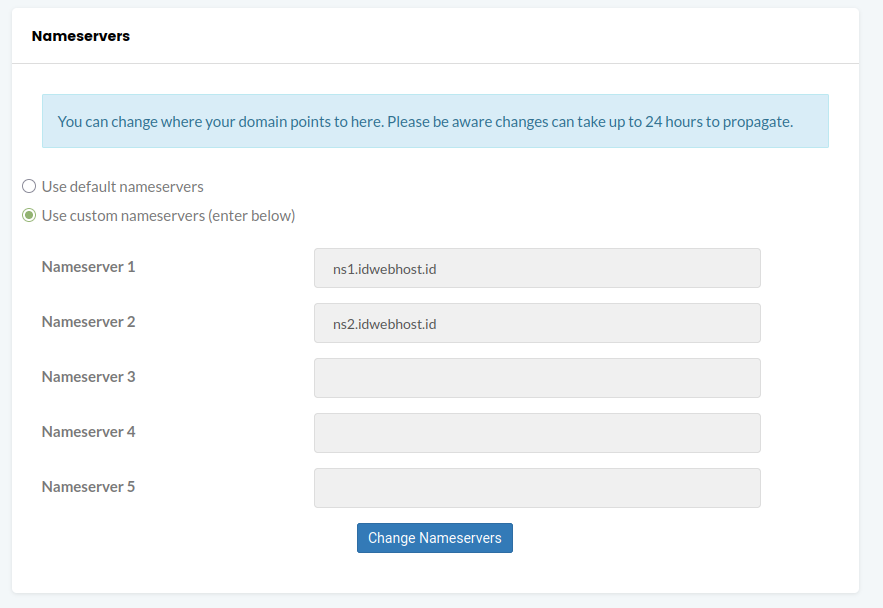883x608 pixels.
Task: Click the Nameservers panel heading
Action: coord(81,36)
